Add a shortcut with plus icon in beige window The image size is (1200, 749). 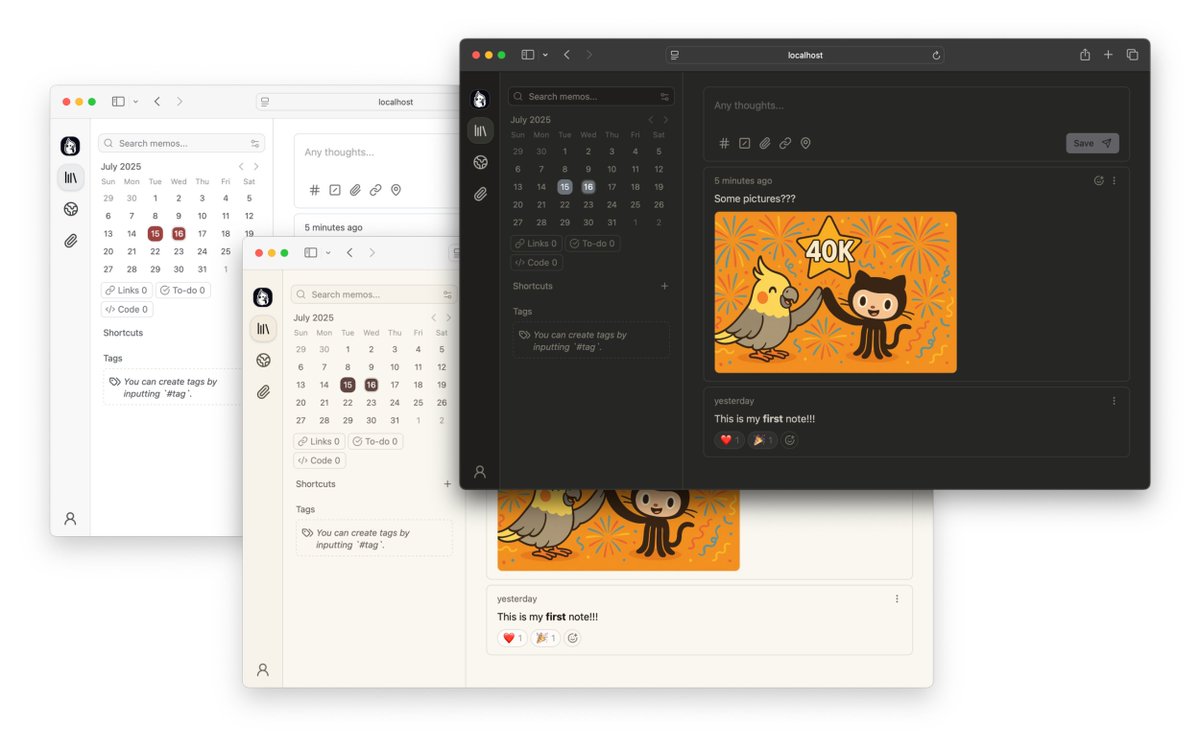[447, 484]
